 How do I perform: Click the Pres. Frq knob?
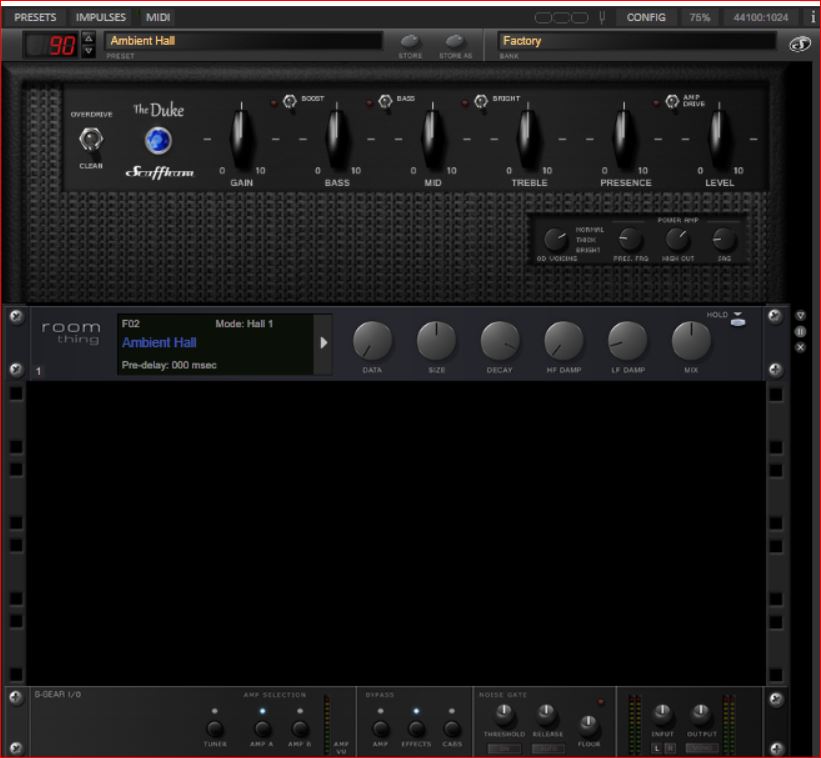coord(630,240)
